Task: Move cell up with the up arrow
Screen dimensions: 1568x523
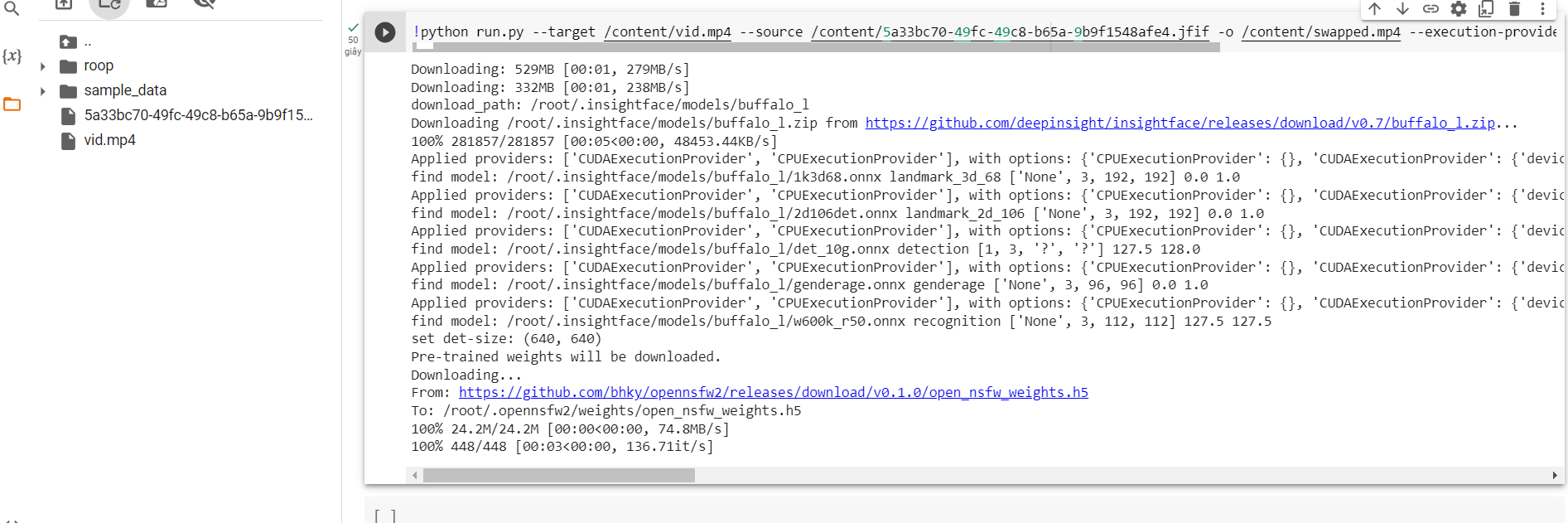Action: click(1374, 9)
